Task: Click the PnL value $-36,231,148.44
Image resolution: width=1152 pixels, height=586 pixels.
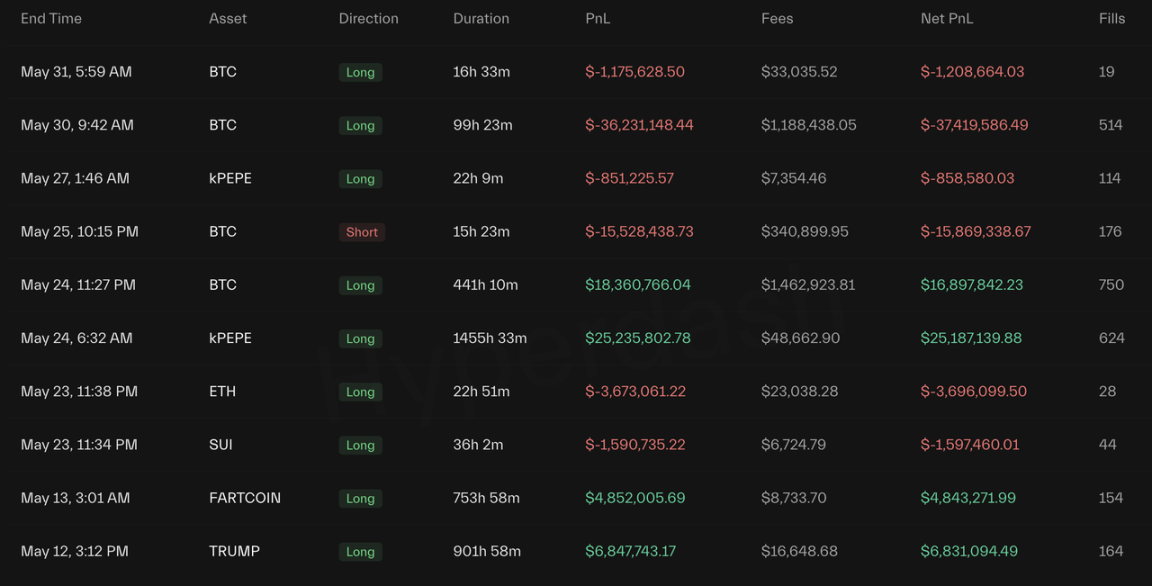Action: (639, 126)
